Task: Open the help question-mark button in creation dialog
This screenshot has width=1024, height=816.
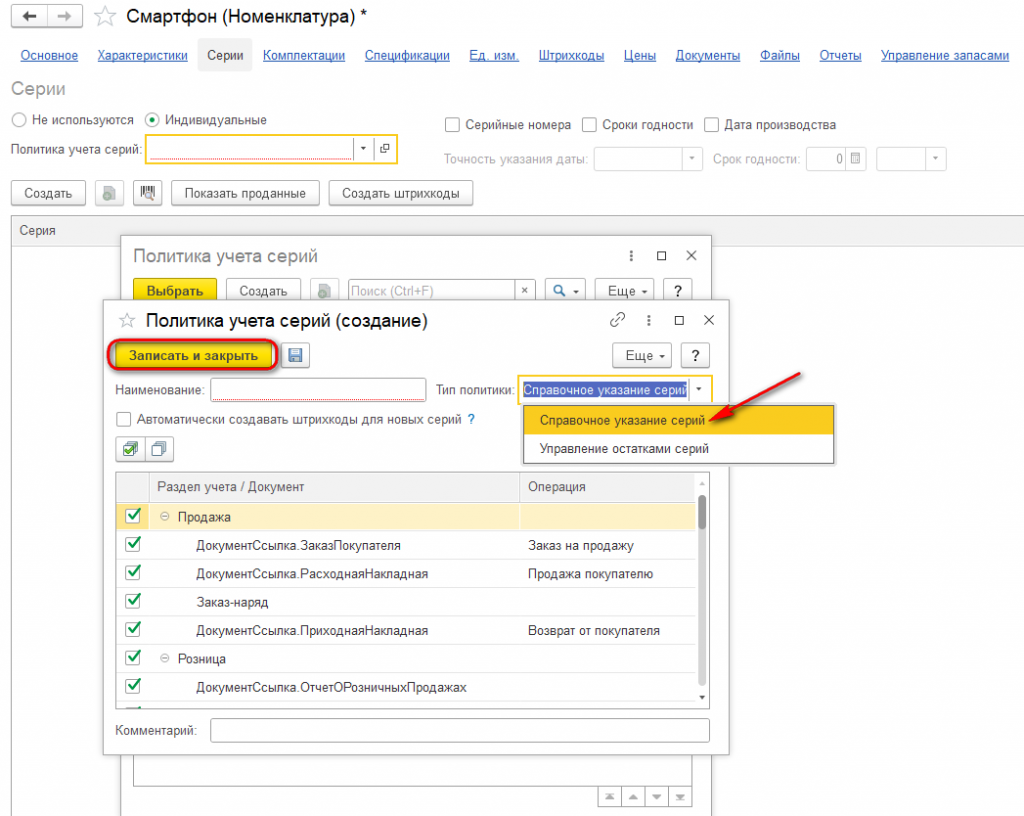Action: coord(695,356)
